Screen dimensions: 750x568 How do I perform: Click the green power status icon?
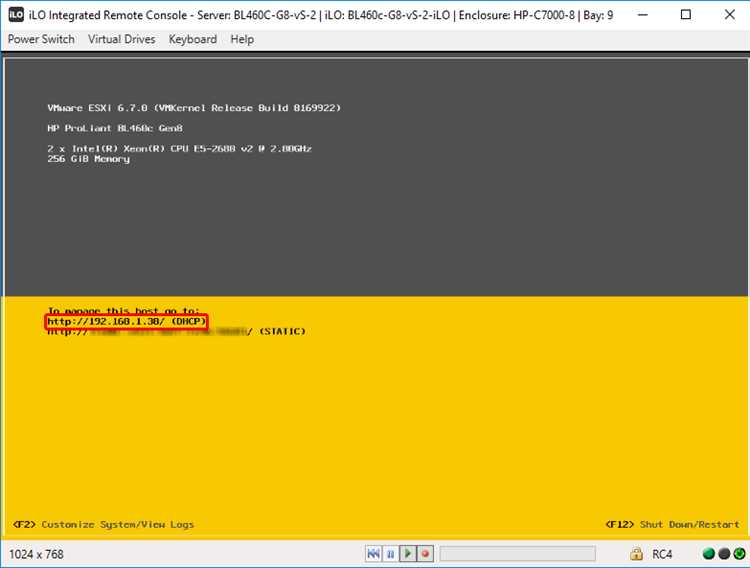point(739,554)
